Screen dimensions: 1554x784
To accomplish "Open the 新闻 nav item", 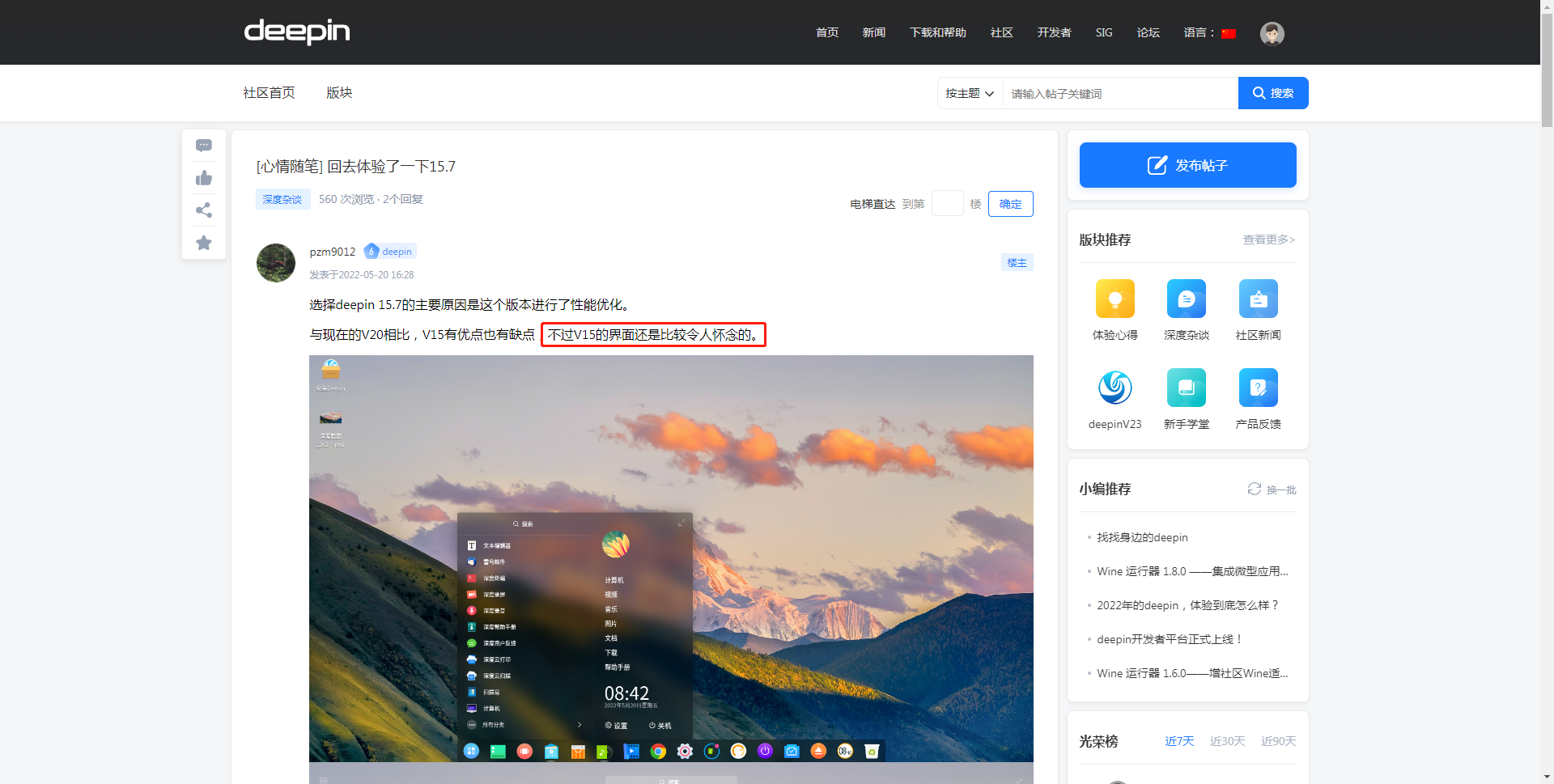I will [x=874, y=32].
